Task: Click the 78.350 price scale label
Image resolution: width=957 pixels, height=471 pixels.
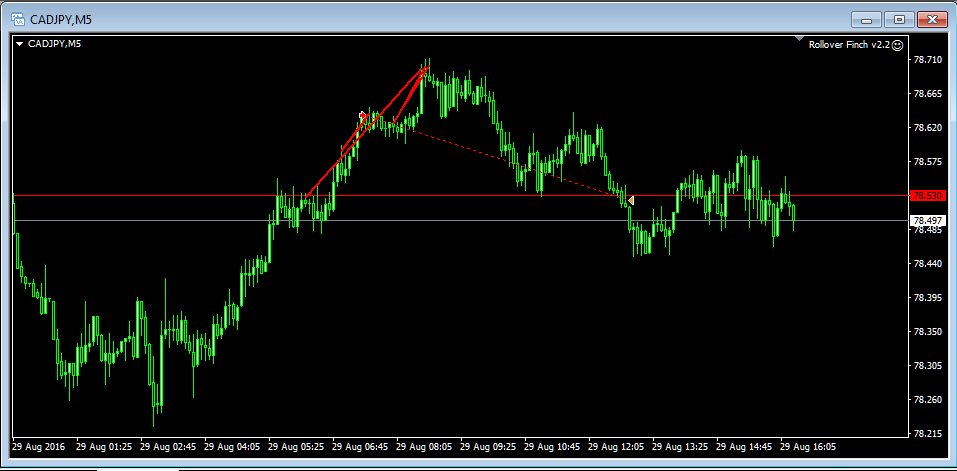Action: (x=926, y=332)
